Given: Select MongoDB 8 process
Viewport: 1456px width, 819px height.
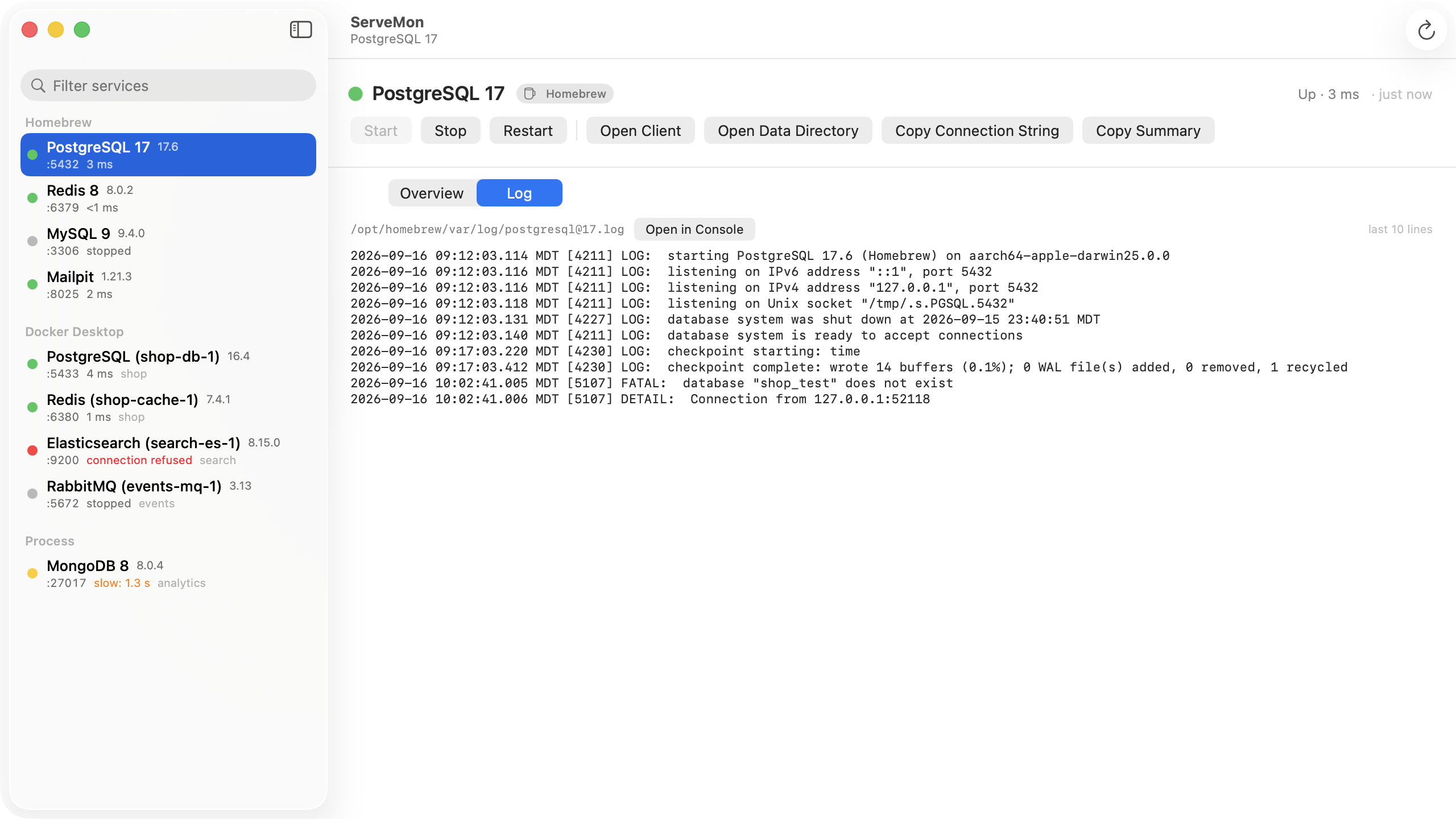Looking at the screenshot, I should tap(168, 573).
